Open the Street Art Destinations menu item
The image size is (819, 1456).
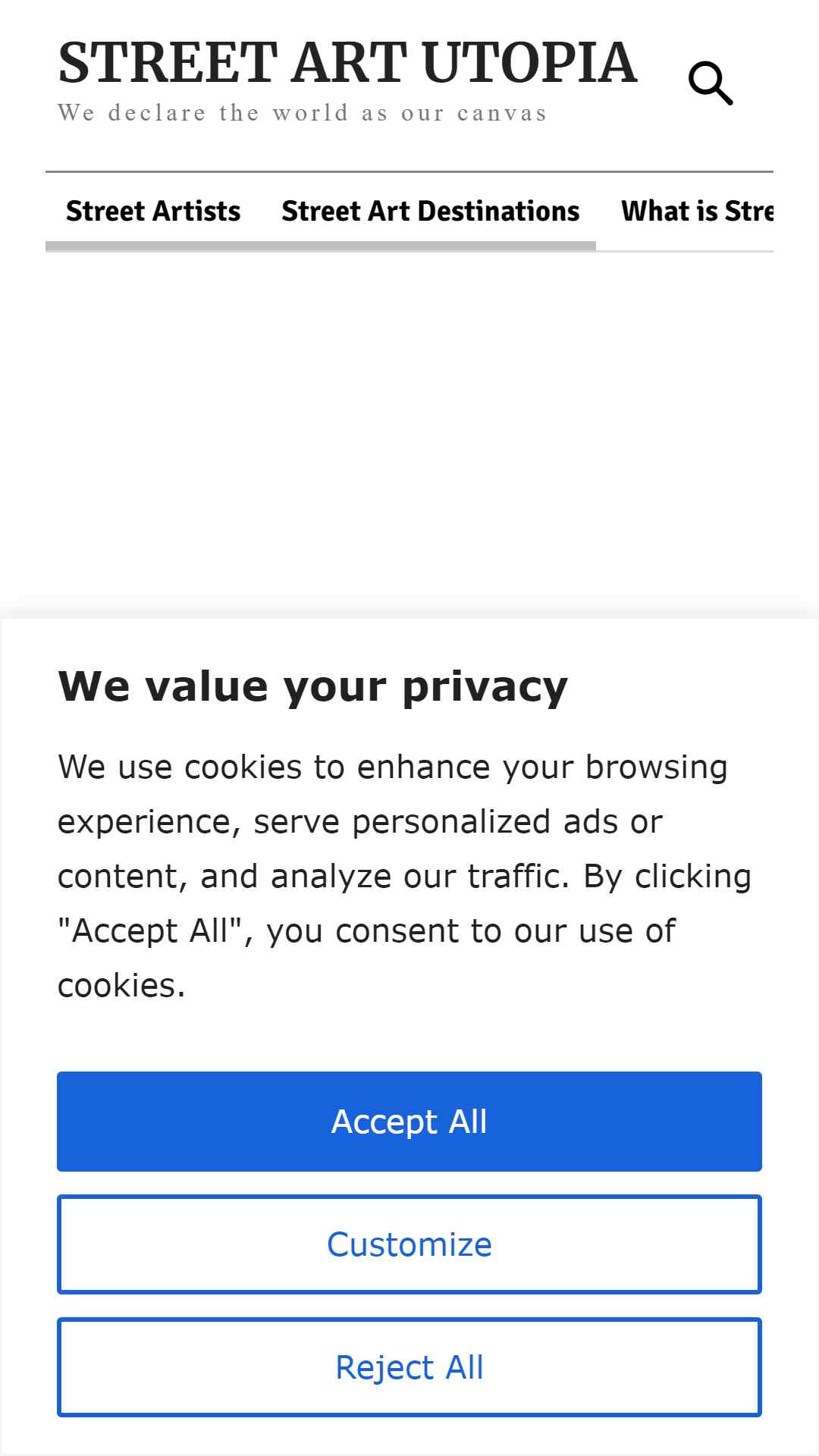tap(431, 211)
